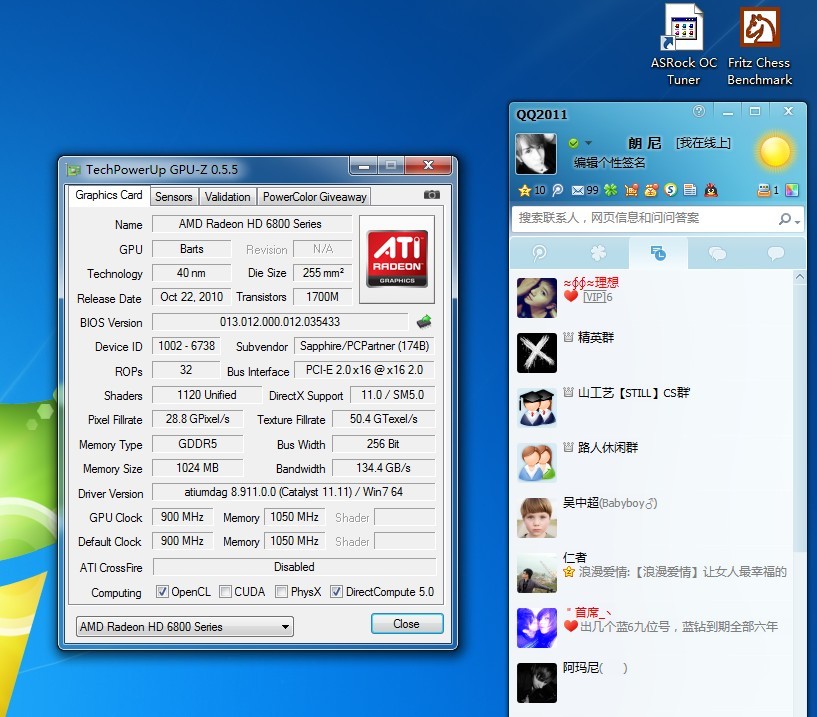Open the QQ search options dropdown arrow

798,222
